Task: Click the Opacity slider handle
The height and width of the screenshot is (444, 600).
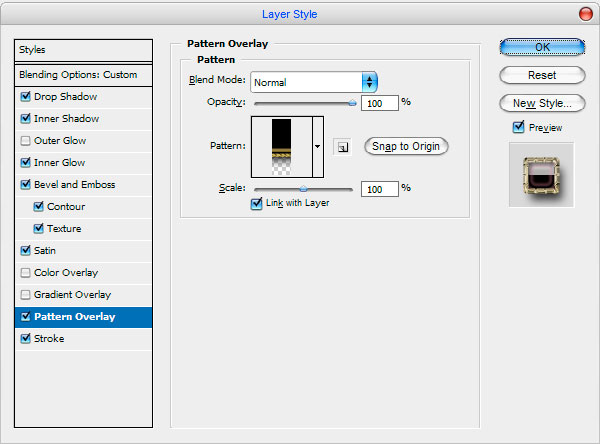Action: click(x=352, y=103)
